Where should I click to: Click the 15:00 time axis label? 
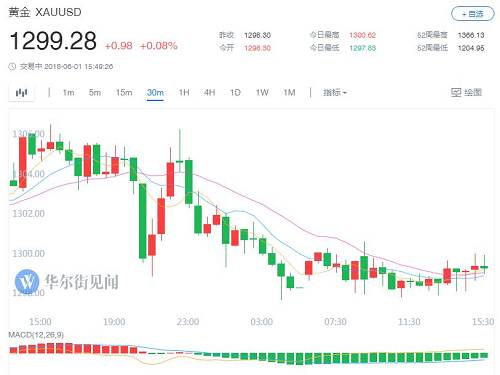point(40,322)
